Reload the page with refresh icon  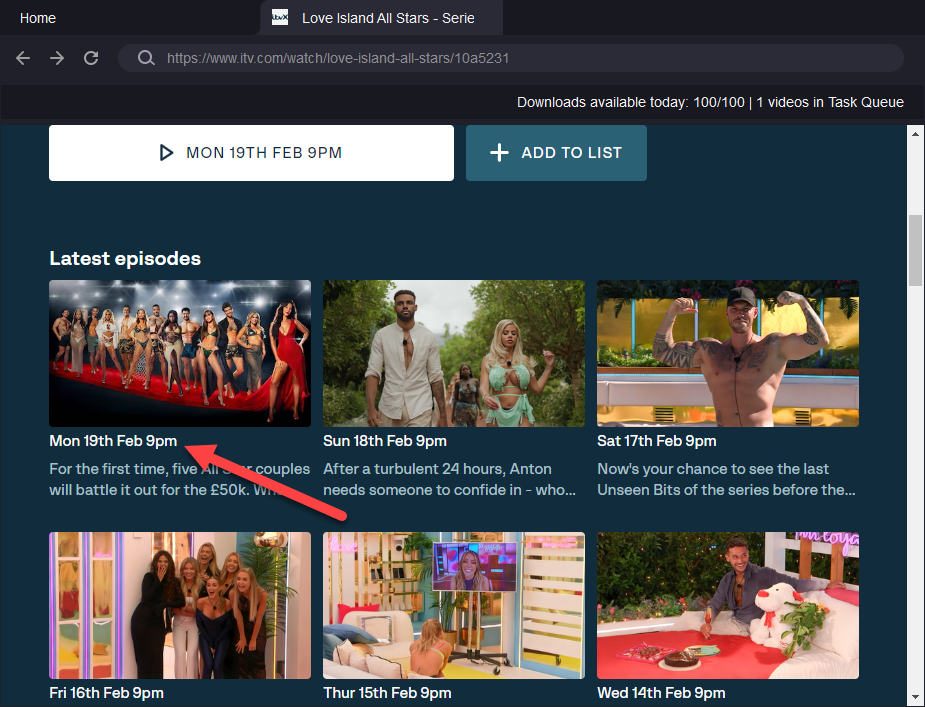pos(91,58)
